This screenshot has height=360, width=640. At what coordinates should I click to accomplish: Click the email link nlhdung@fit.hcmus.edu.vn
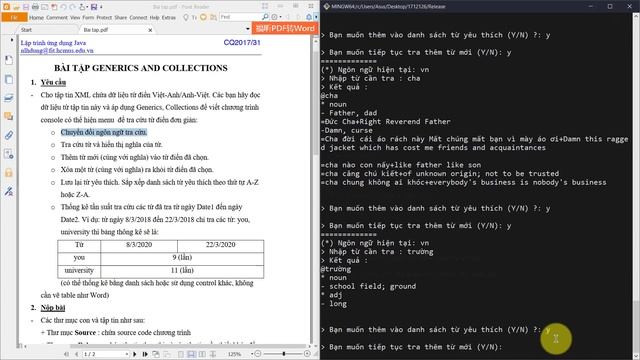pyautogui.click(x=57, y=51)
